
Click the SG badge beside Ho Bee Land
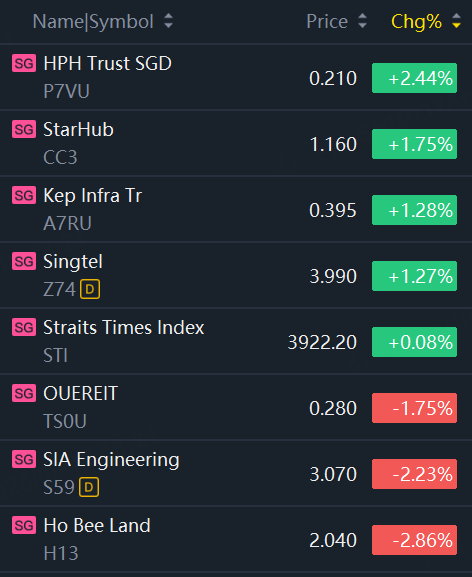[24, 525]
